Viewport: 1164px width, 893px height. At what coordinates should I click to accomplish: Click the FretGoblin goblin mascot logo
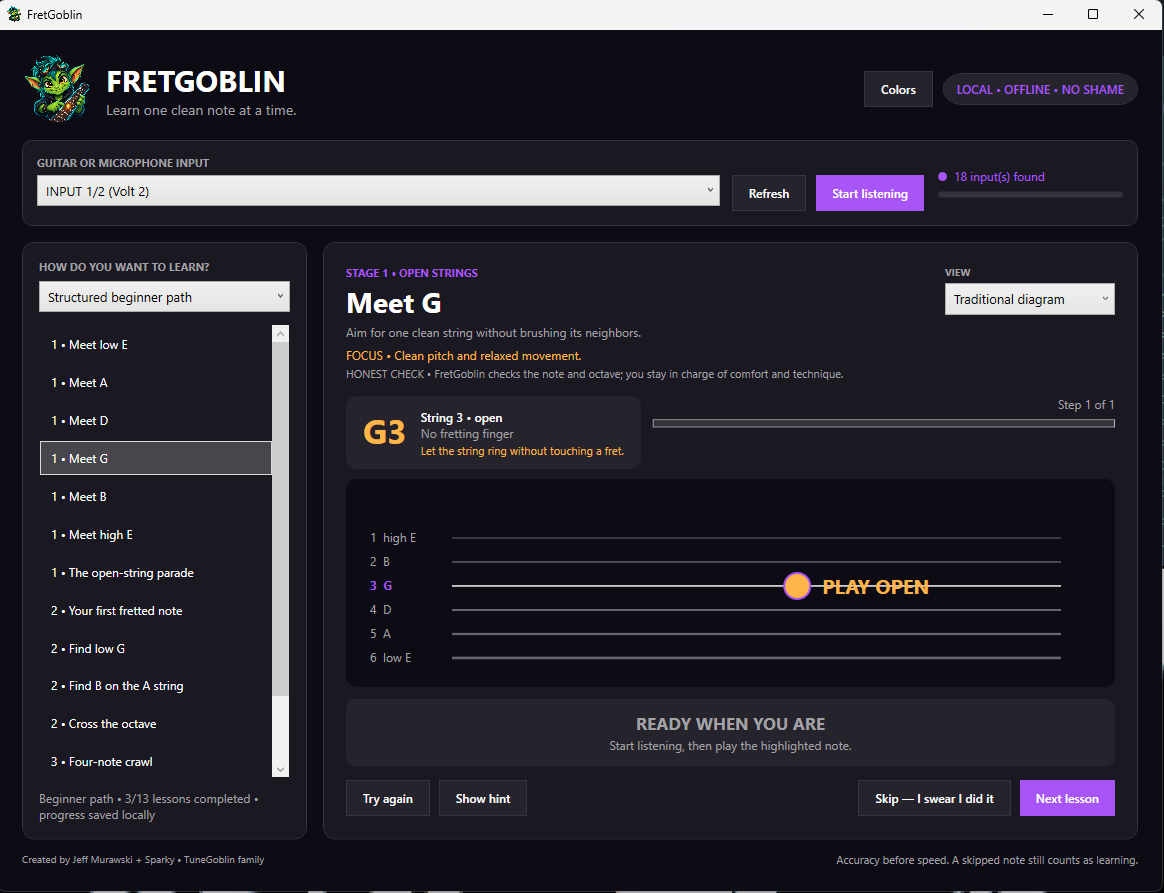57,88
